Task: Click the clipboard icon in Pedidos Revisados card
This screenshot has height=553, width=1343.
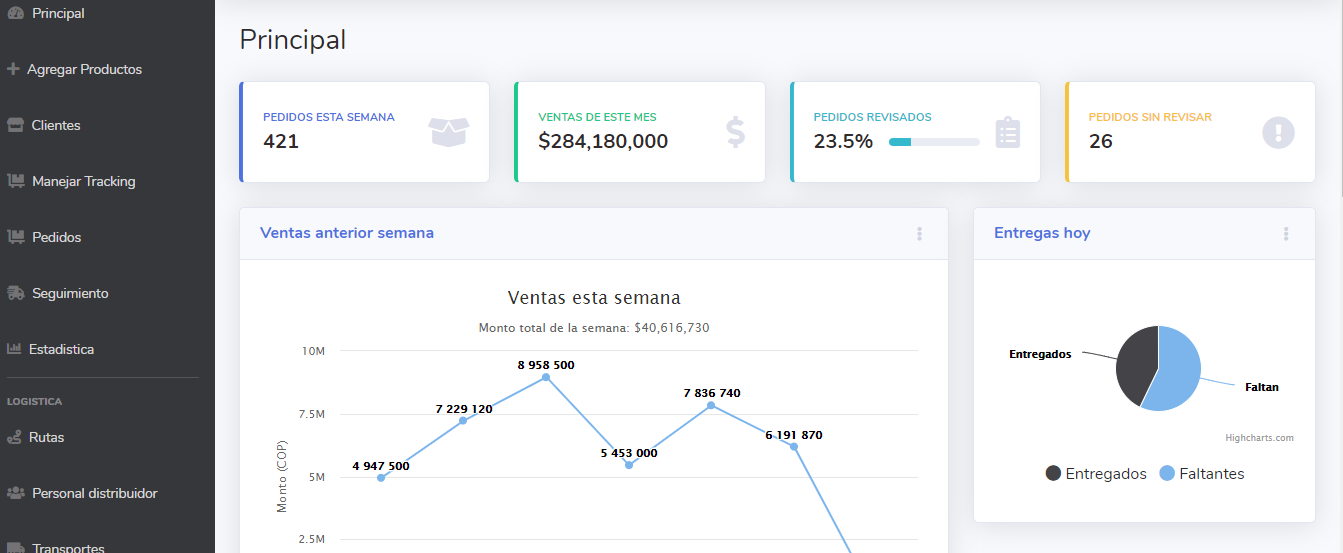Action: (x=1008, y=132)
